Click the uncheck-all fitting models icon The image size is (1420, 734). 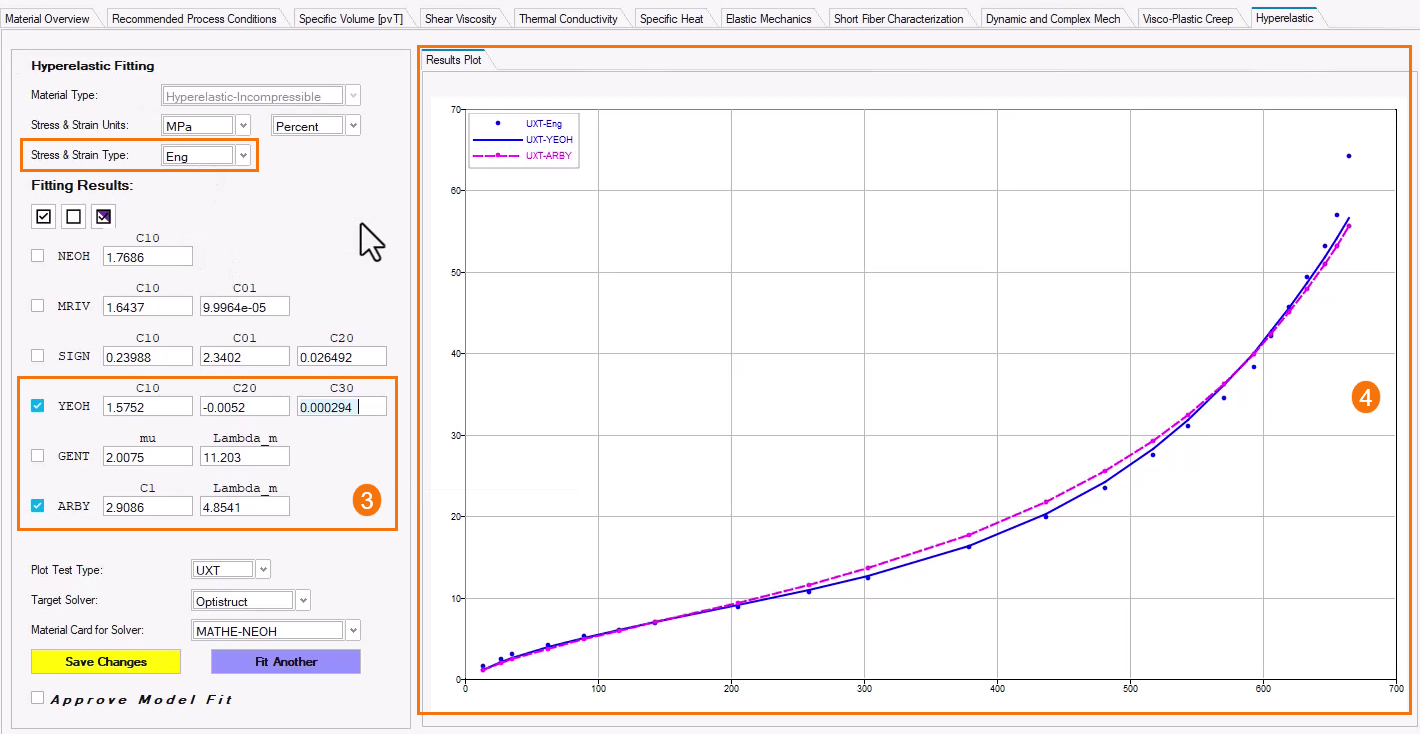tap(73, 217)
